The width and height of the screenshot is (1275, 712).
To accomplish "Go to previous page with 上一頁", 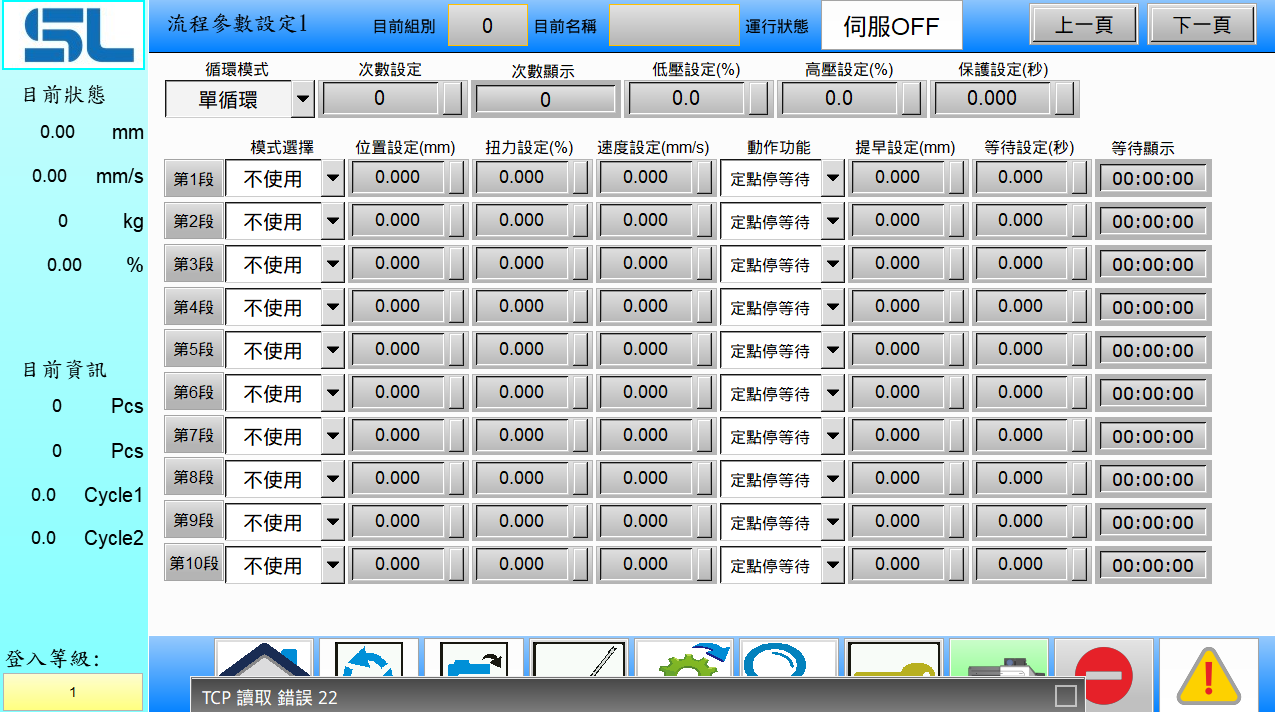I will coord(1084,25).
